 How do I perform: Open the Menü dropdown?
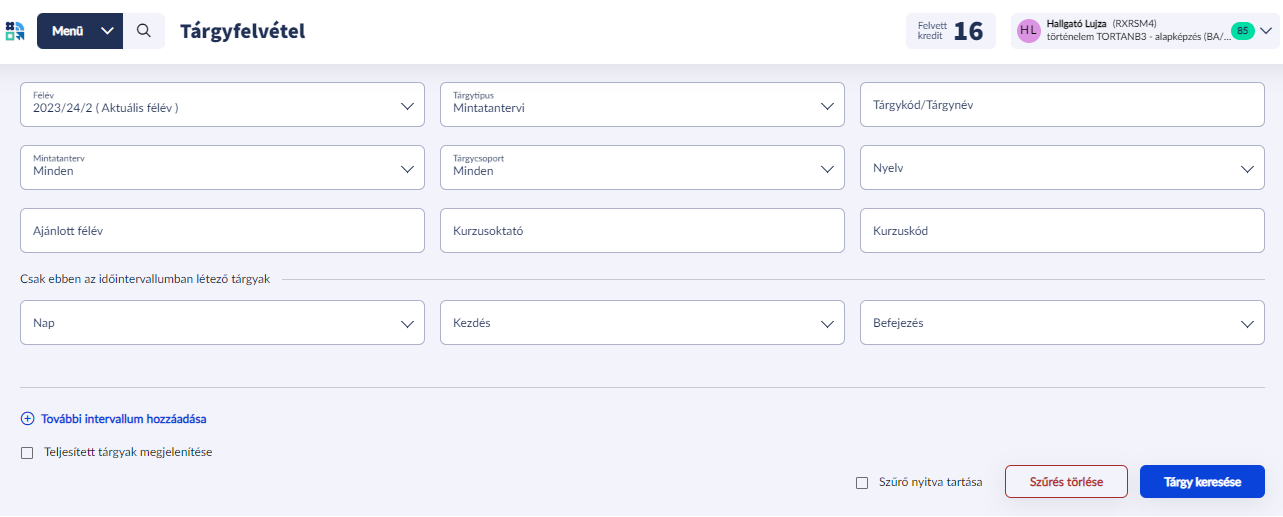(80, 31)
